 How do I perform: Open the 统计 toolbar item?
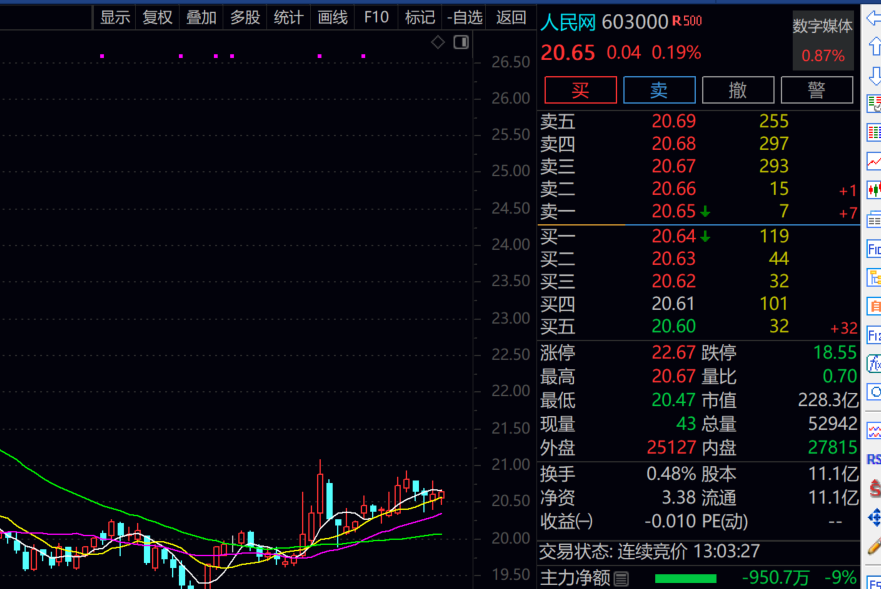click(x=289, y=17)
